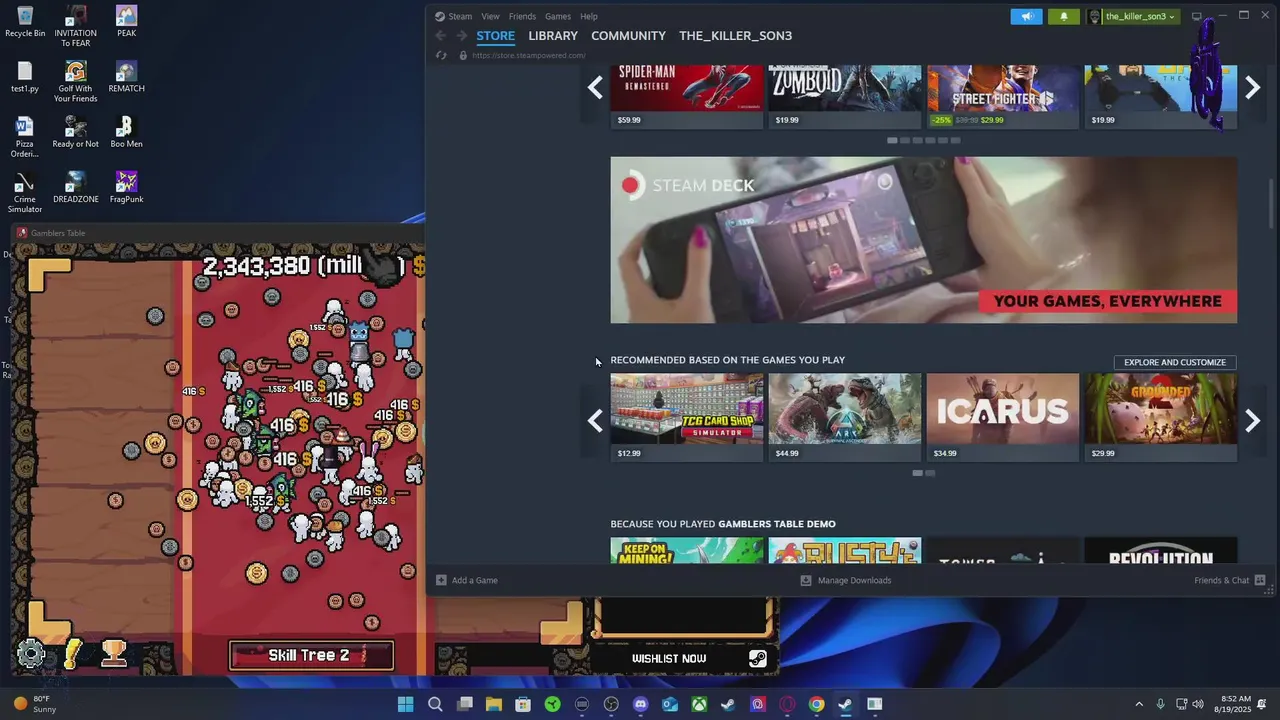Show next recommended games with right arrow
The height and width of the screenshot is (720, 1280).
1252,421
